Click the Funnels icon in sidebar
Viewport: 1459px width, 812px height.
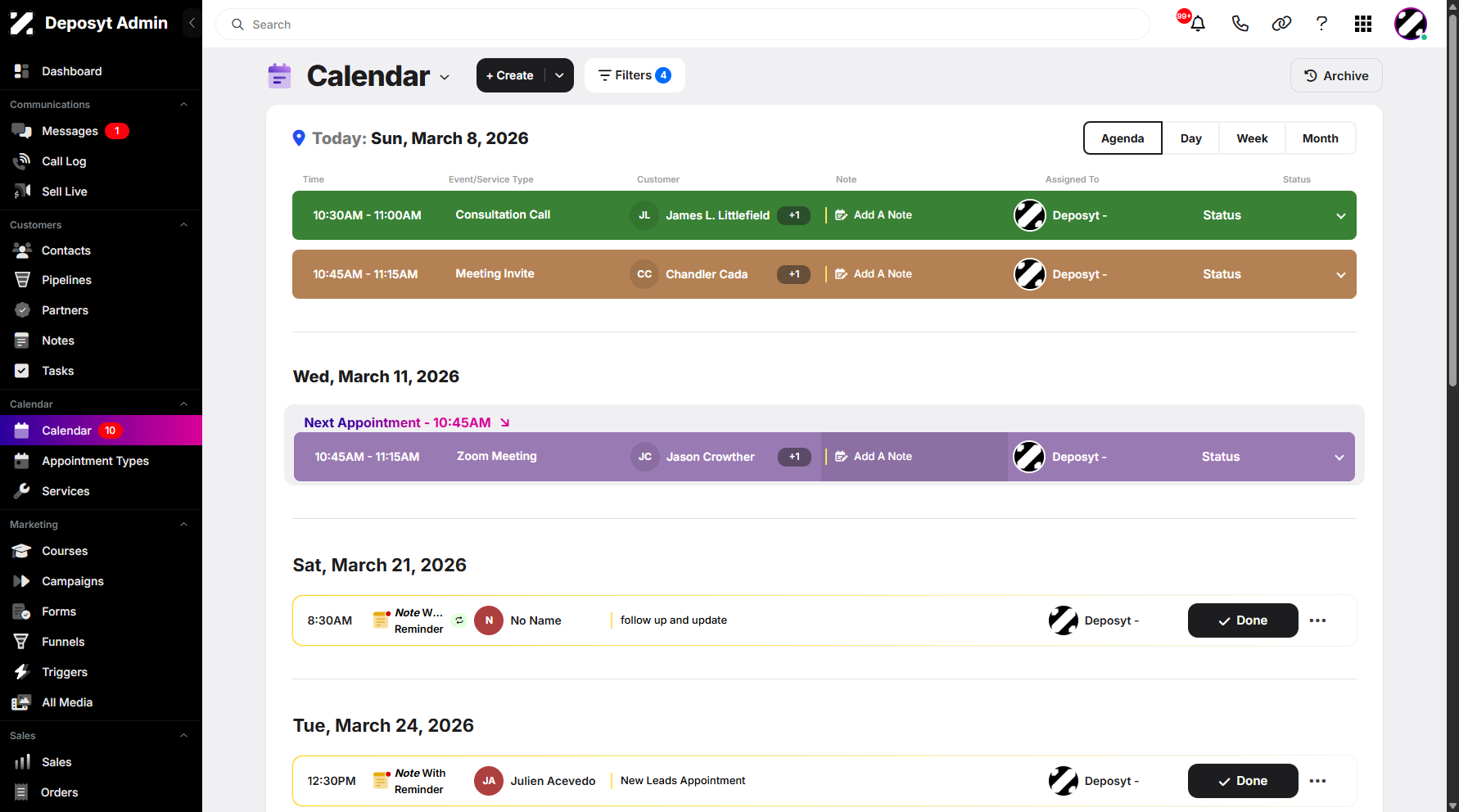[x=22, y=641]
